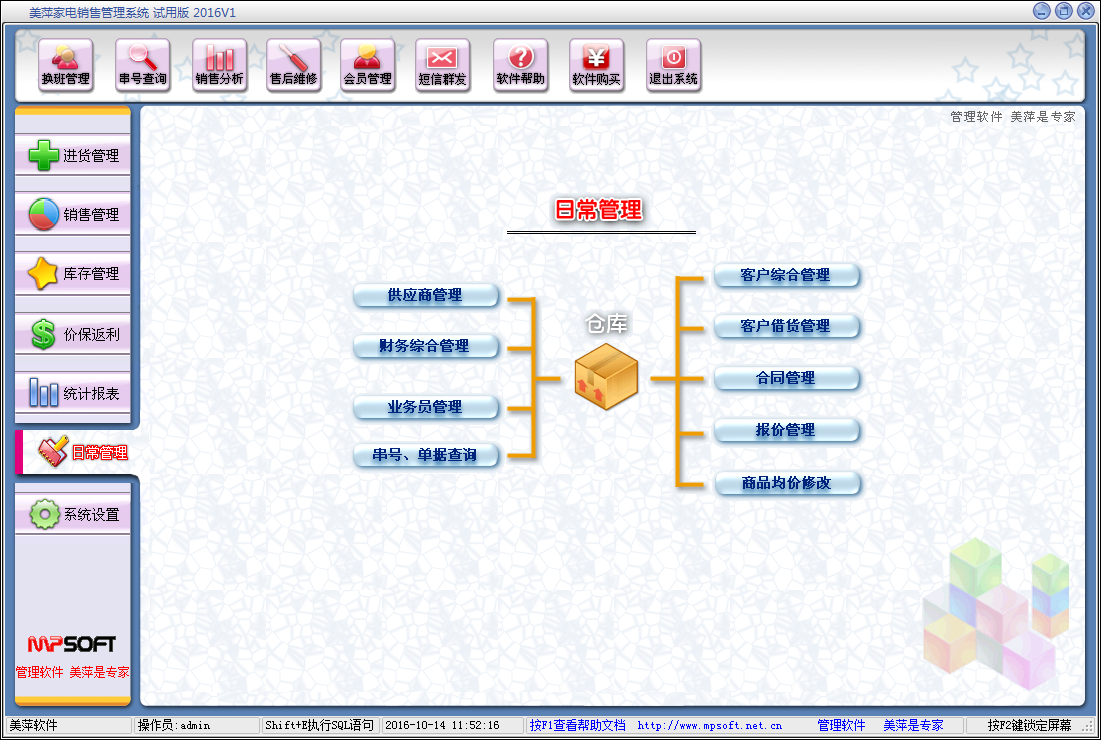Open 客户综合管理 from the diagram
This screenshot has width=1101, height=740.
point(786,275)
